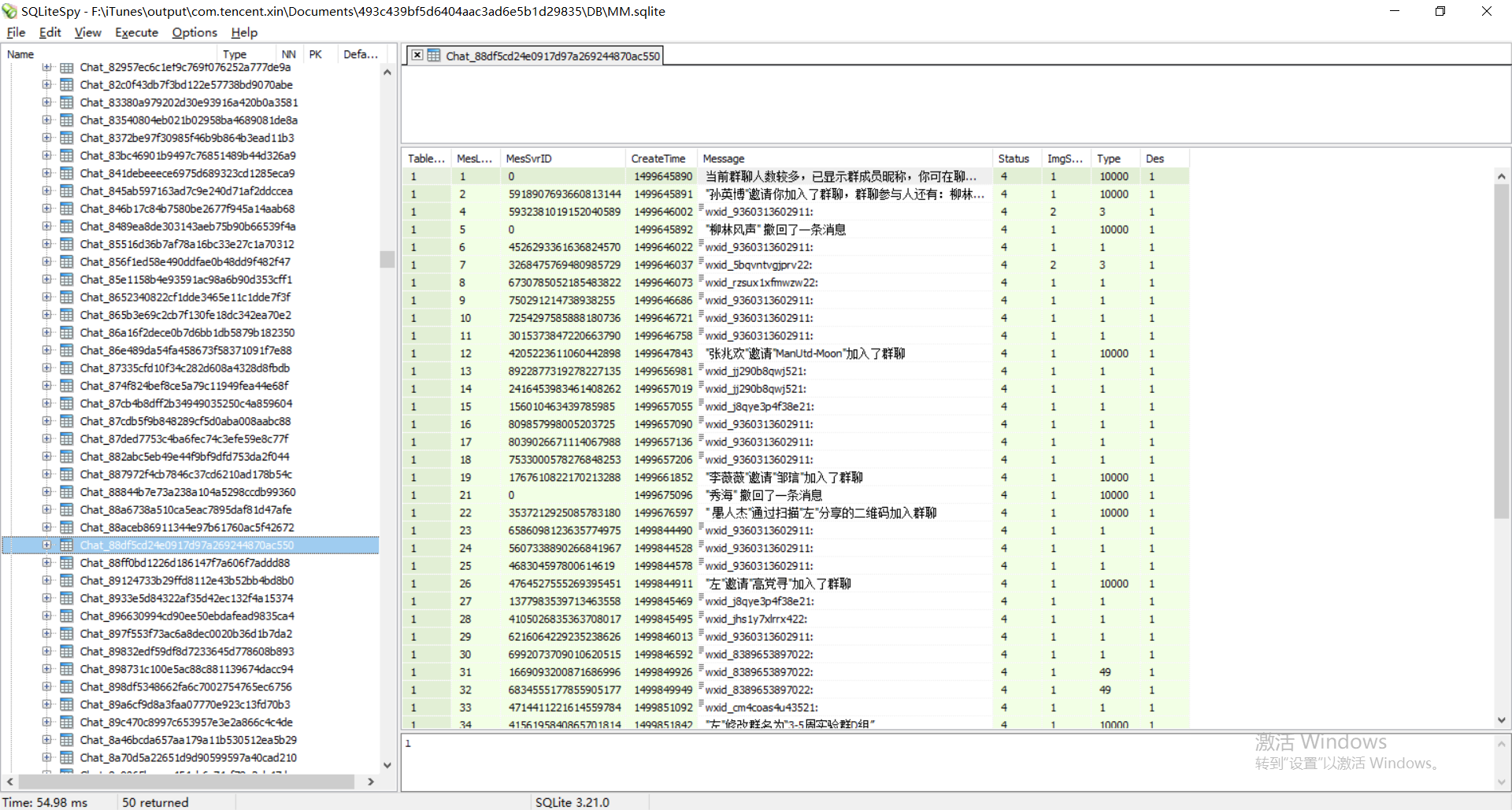Click table icon of Chat_8933e5d84322af35d42ec1f24a15374

[x=67, y=598]
